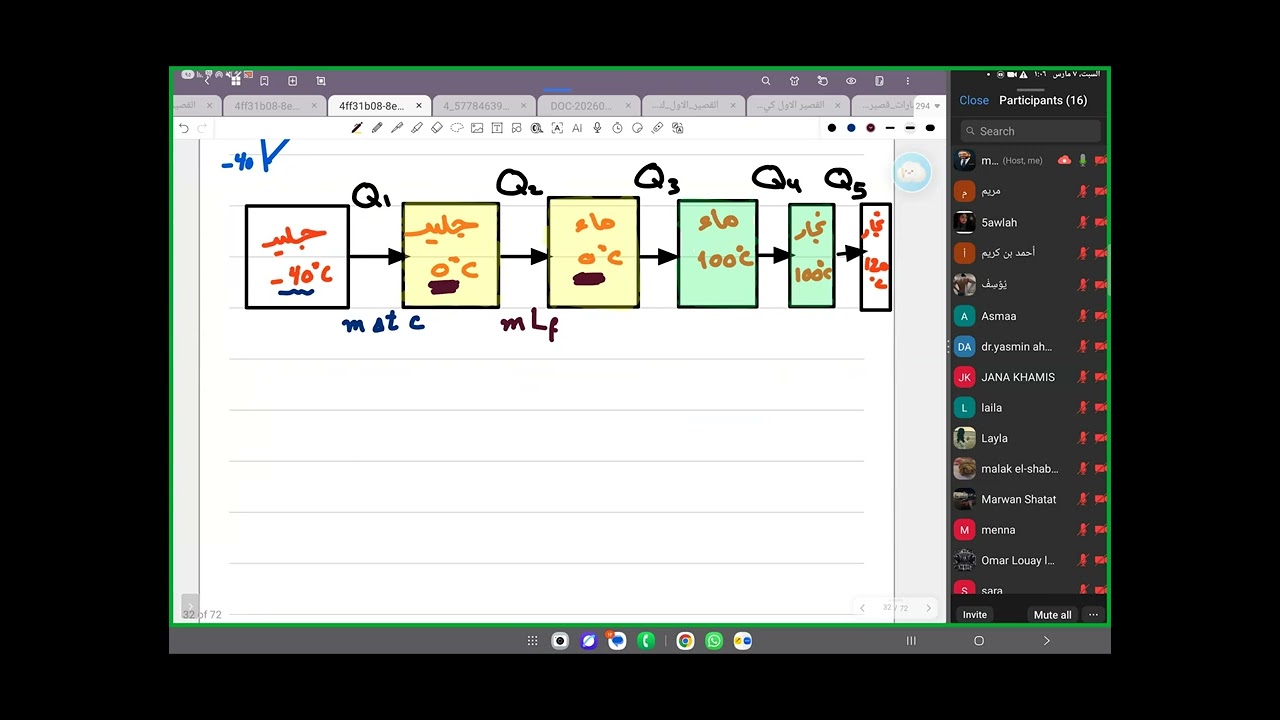Open the phone app in the taskbar
The height and width of the screenshot is (720, 1280).
[646, 641]
